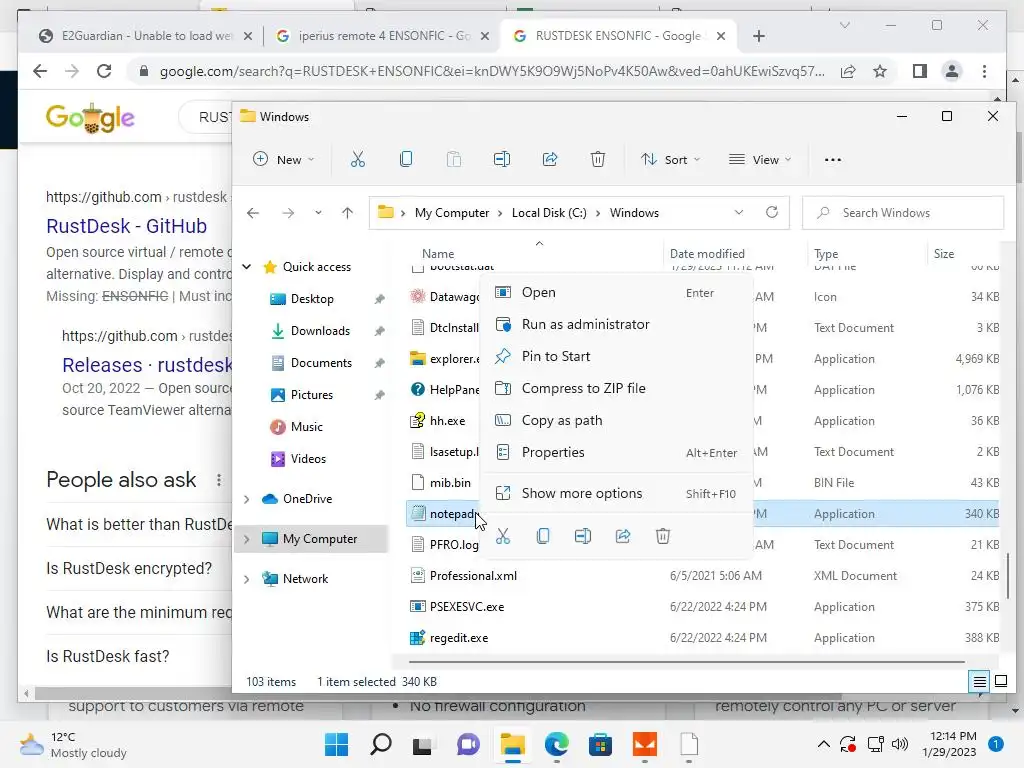This screenshot has width=1024, height=768.
Task: Open Pictures in Quick access
Action: (312, 395)
